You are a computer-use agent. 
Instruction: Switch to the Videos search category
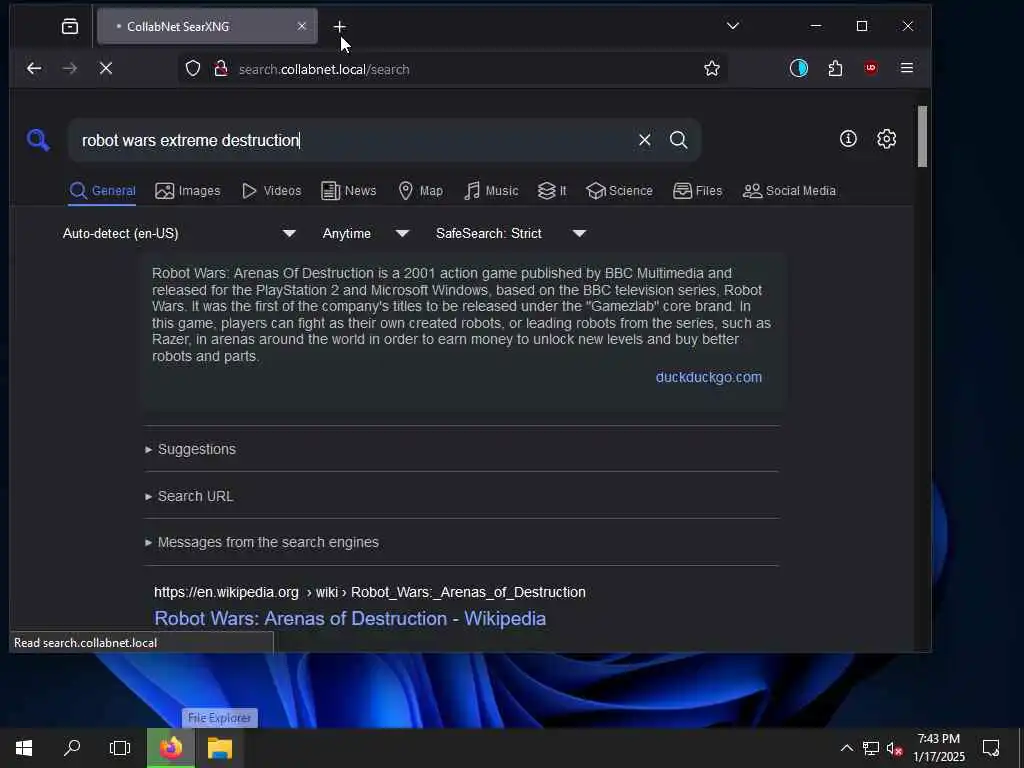click(271, 191)
